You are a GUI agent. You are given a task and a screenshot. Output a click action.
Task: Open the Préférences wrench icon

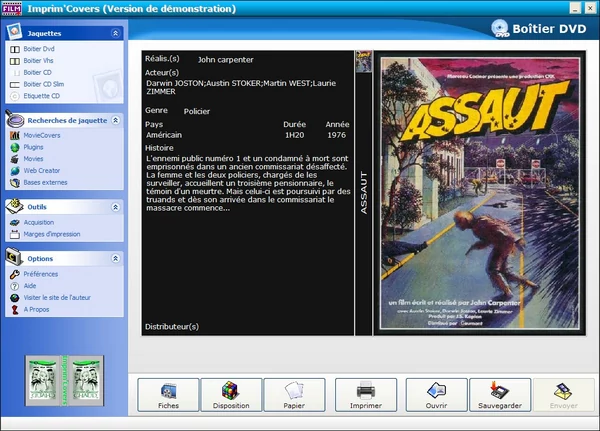tap(15, 274)
